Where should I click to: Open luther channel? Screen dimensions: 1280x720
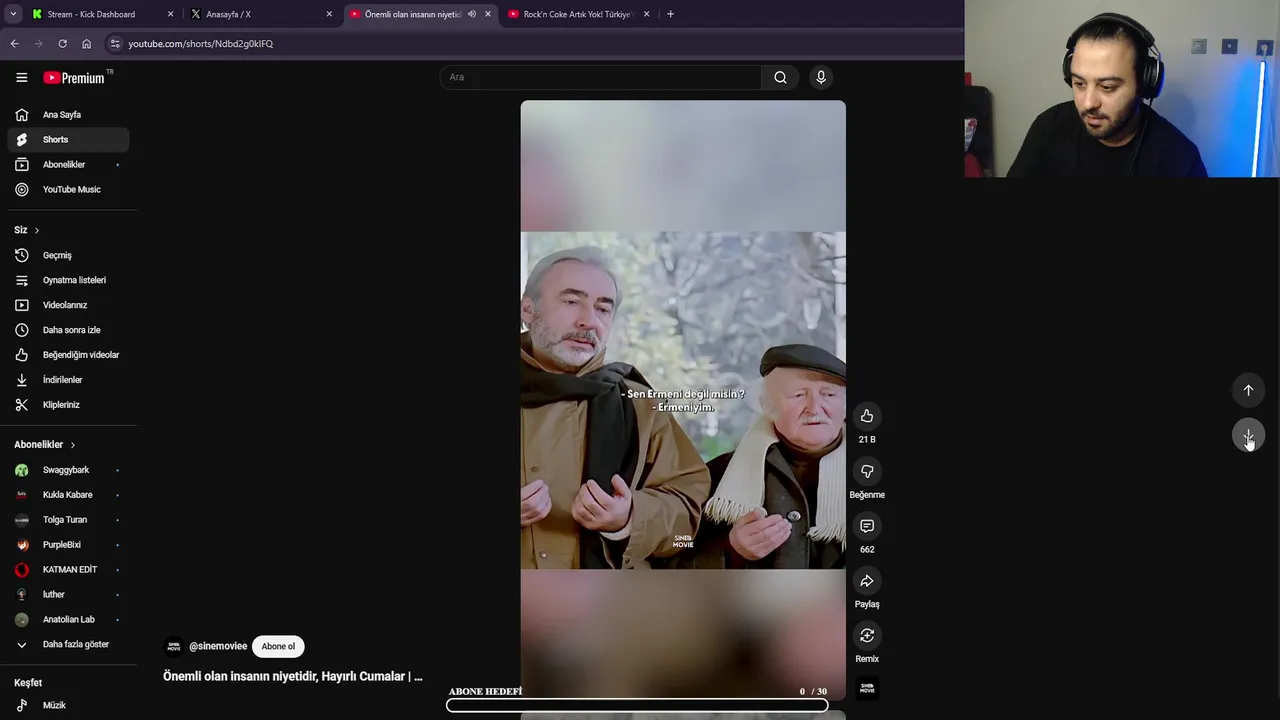68,595
